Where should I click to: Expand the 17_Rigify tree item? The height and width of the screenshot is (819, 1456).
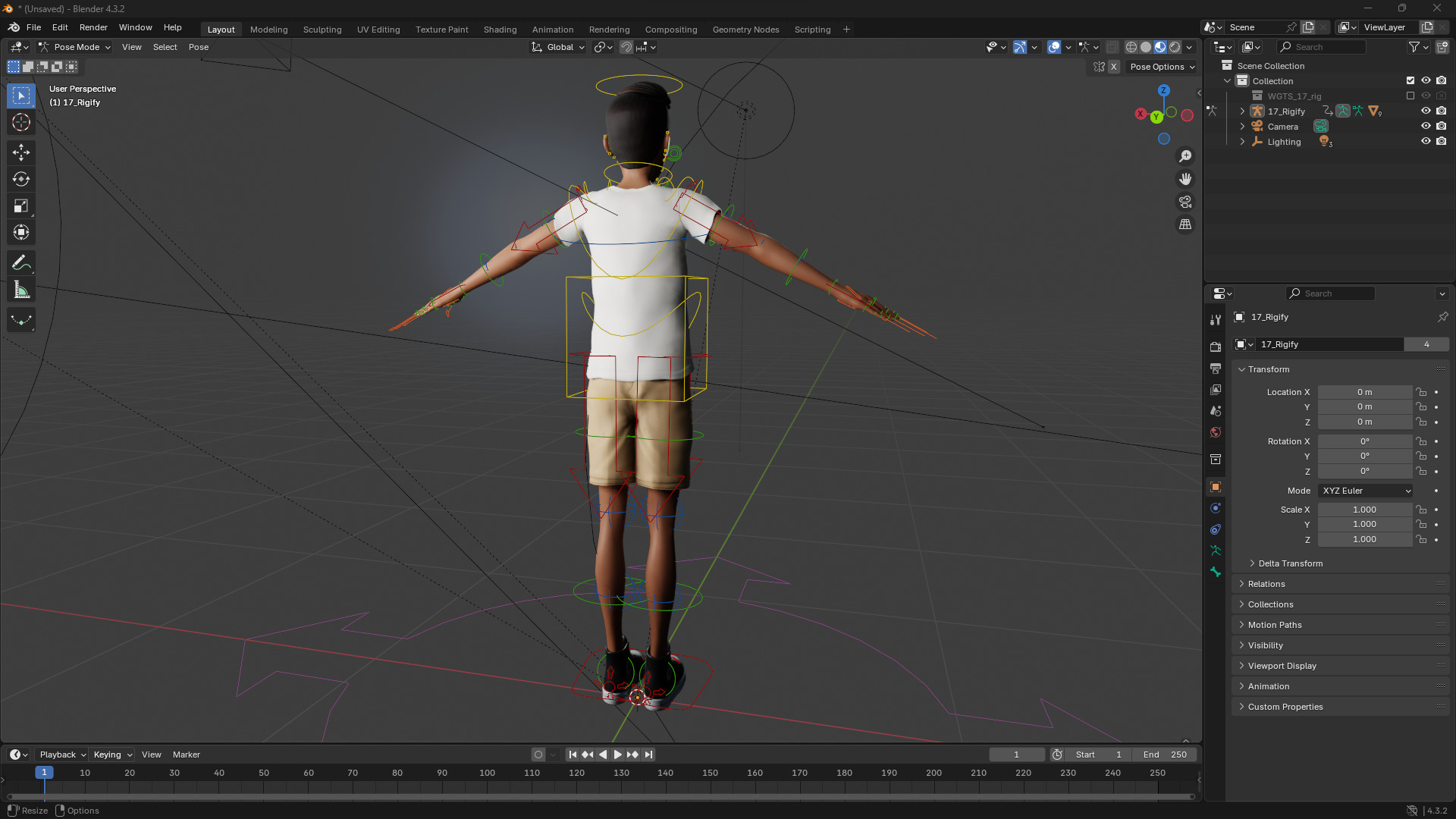click(x=1242, y=111)
